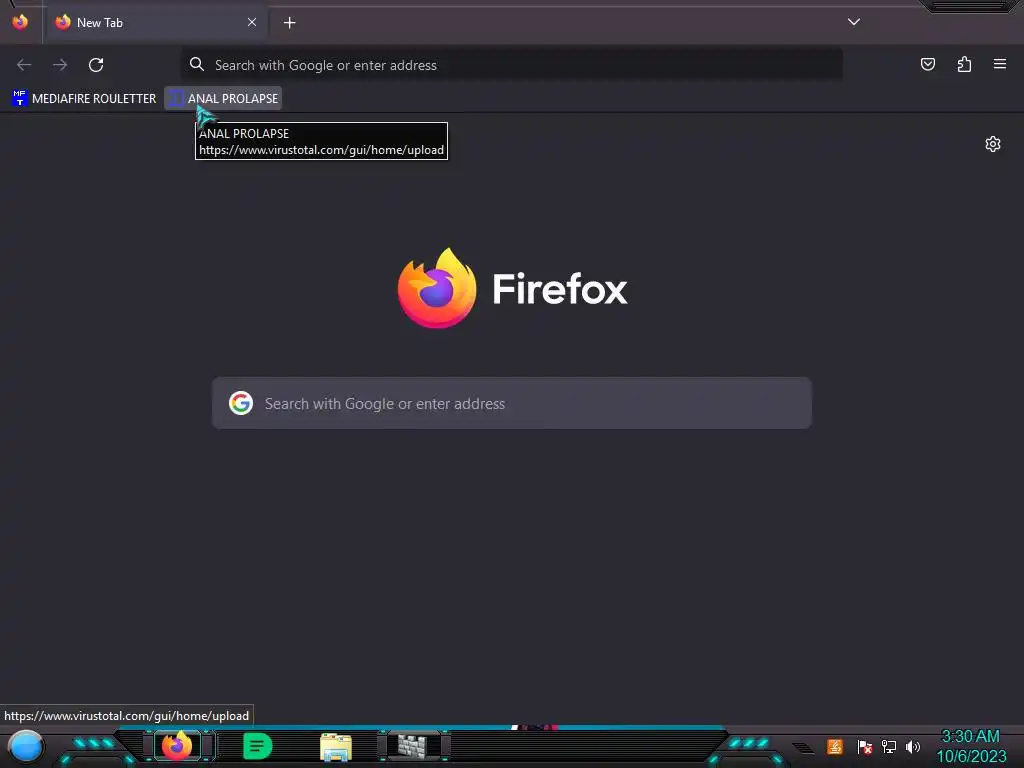The width and height of the screenshot is (1024, 768).
Task: Click the Java tray icon
Action: pyautogui.click(x=835, y=746)
